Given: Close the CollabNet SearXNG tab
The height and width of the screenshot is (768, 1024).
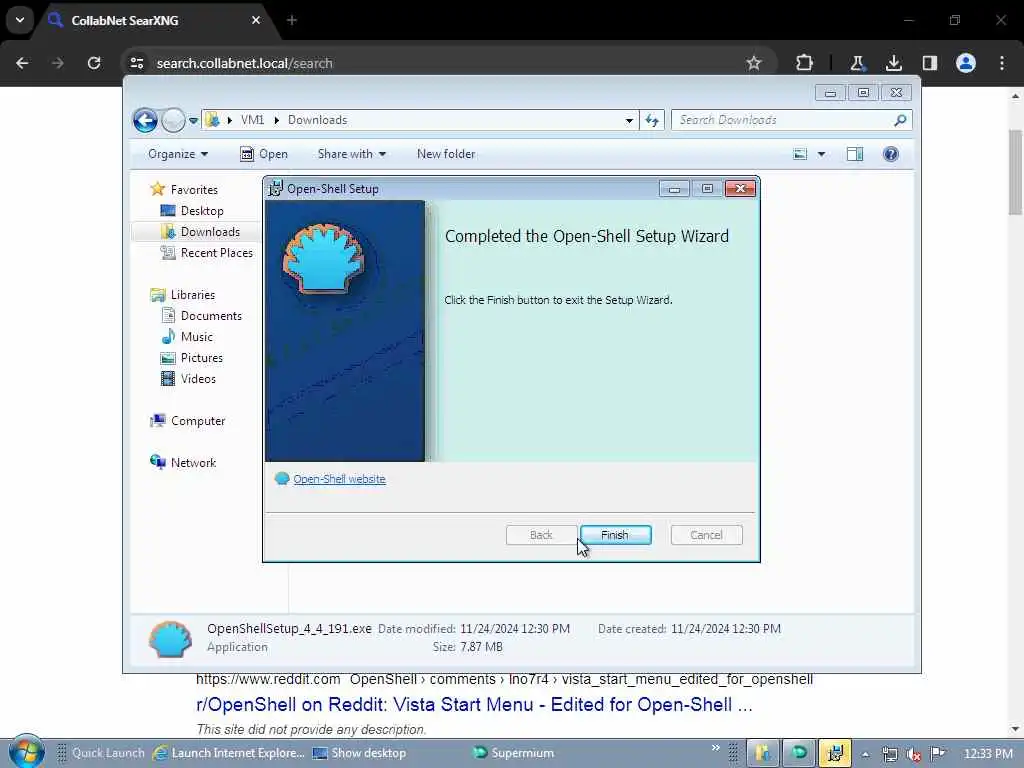Looking at the screenshot, I should 255,20.
